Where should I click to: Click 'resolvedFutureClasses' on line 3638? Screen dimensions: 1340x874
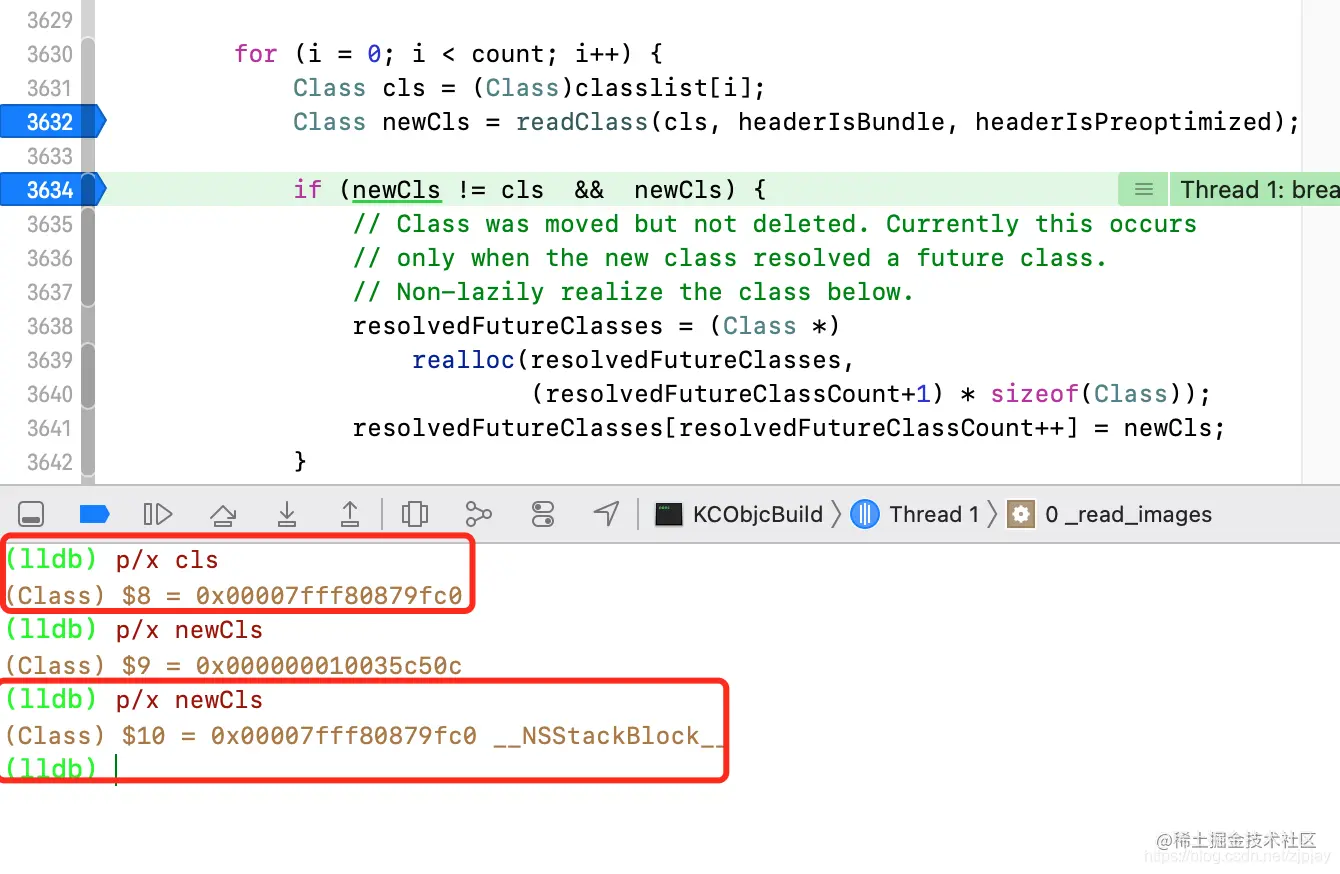click(508, 326)
